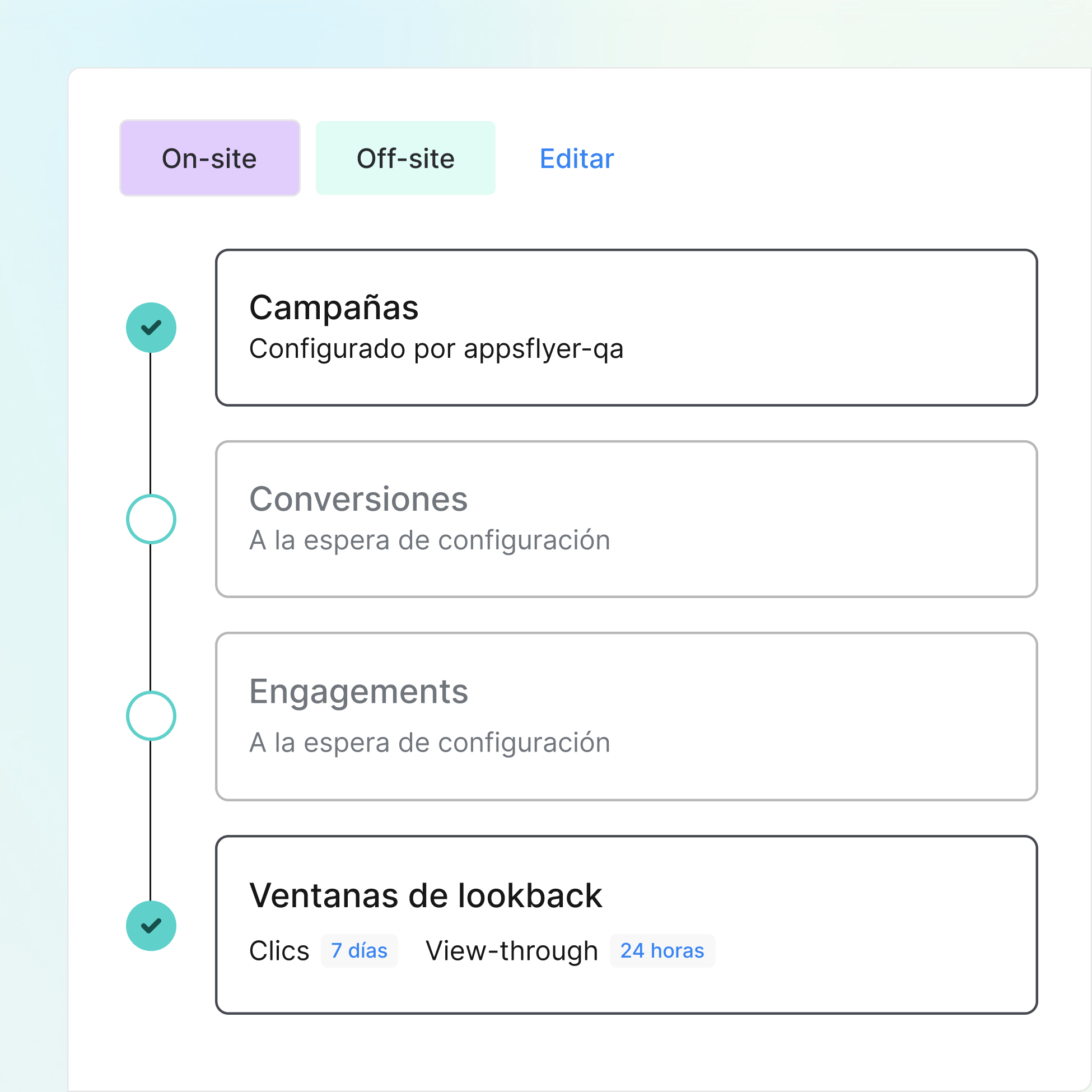Click the empty step circle beside Engagements

pyautogui.click(x=151, y=716)
